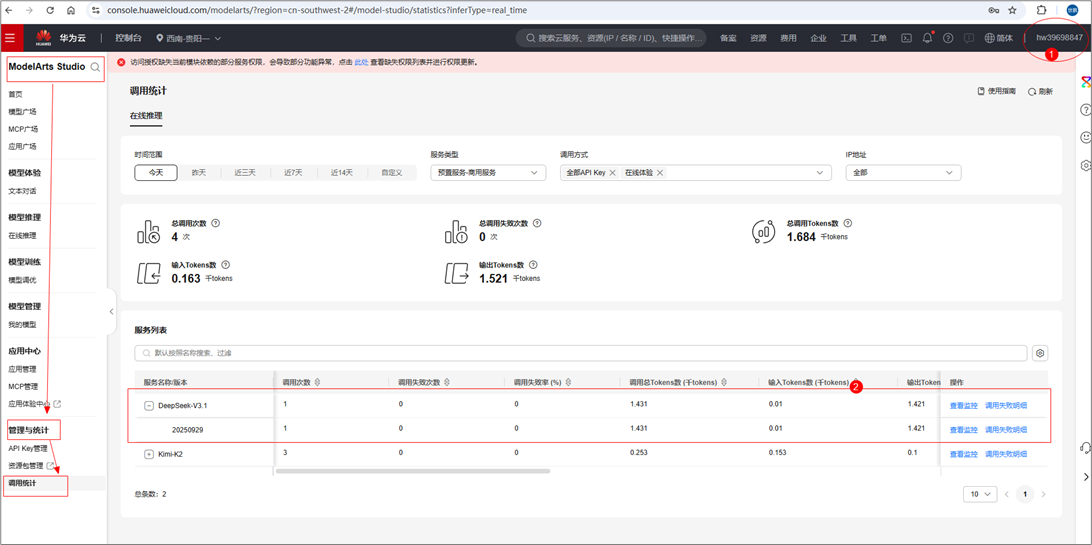Switch to the 在线推理 tab under 调用统计
Screen dimensions: 1092x545
coord(146,116)
